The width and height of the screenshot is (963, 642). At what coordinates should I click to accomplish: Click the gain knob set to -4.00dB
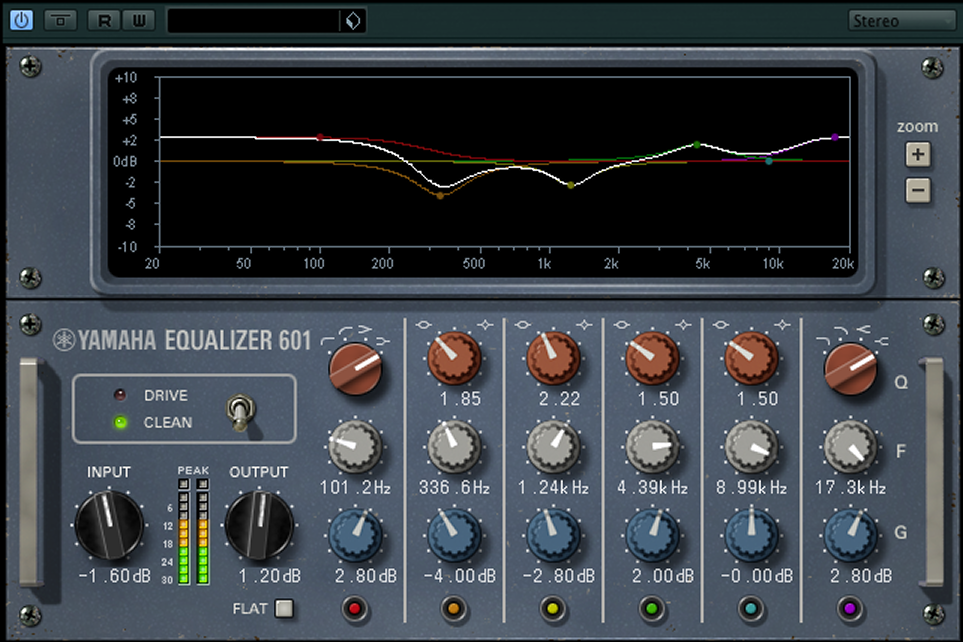[454, 535]
